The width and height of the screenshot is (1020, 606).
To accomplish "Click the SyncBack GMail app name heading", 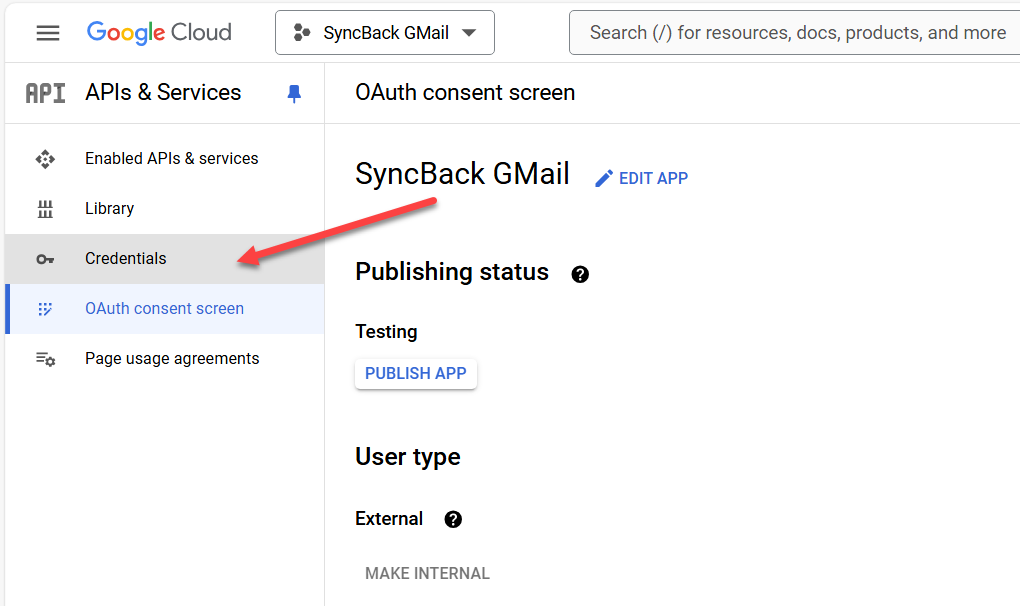I will point(463,174).
